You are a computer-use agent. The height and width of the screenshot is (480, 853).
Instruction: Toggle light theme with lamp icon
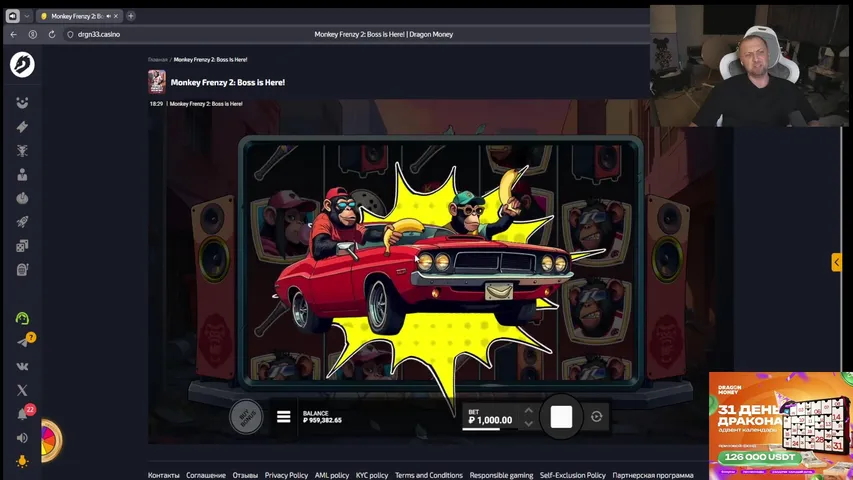click(x=22, y=461)
